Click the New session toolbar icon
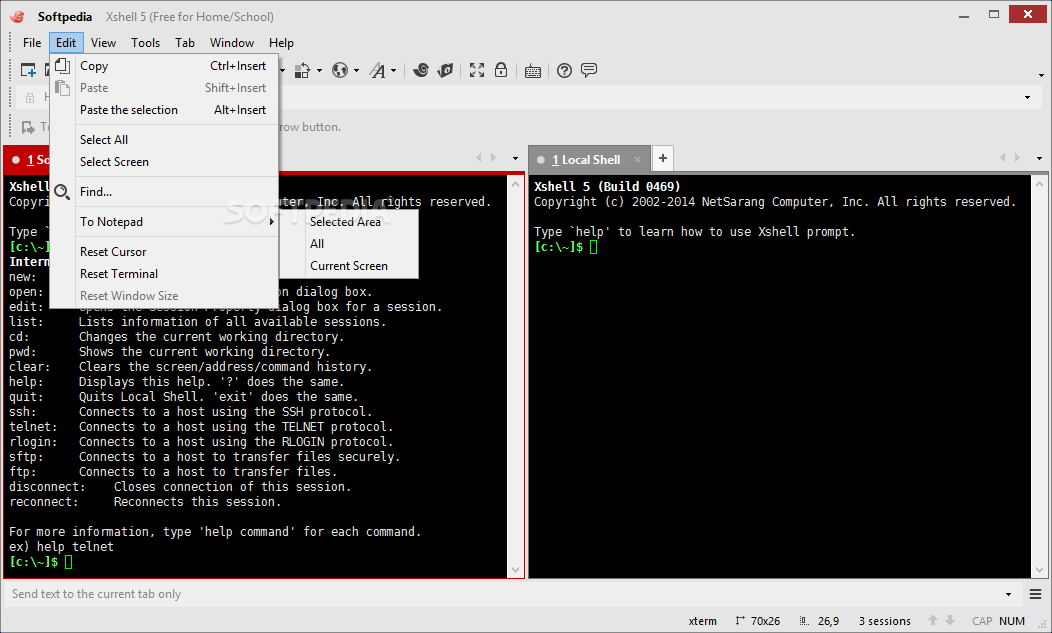Viewport: 1052px width, 633px height. click(28, 70)
